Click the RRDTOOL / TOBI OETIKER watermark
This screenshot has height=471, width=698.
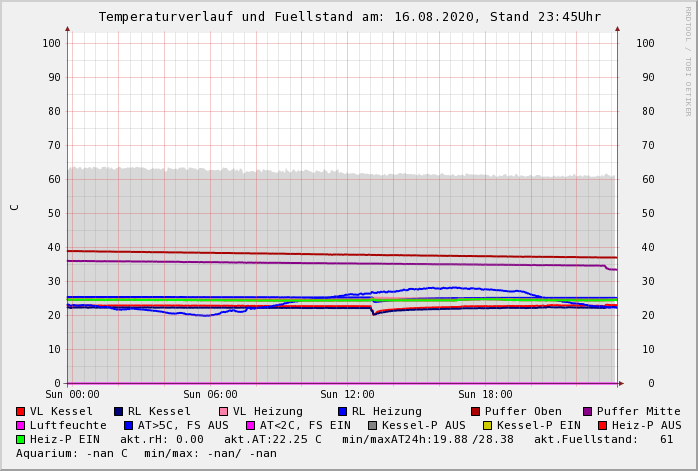[x=688, y=60]
